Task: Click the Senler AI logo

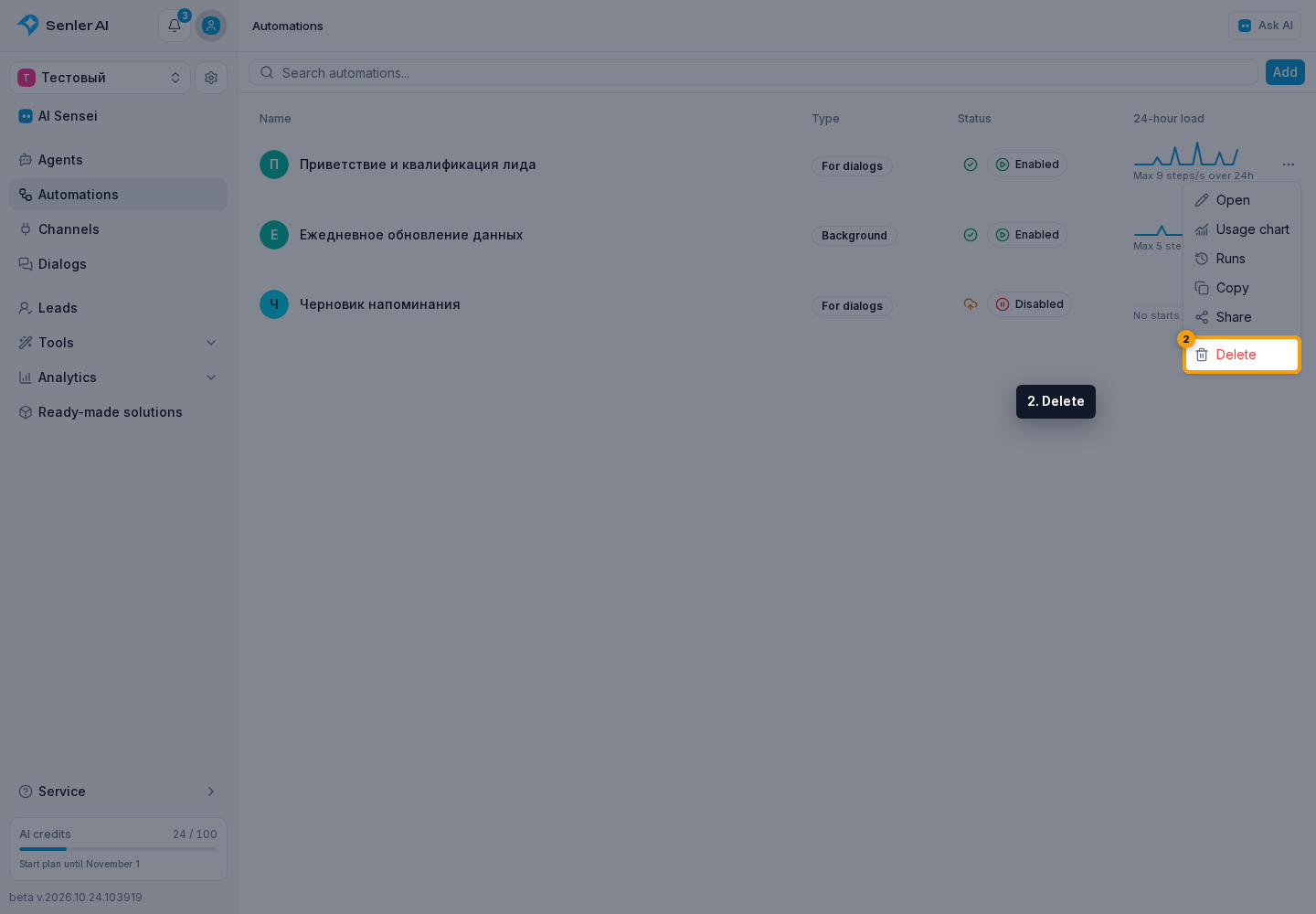Action: coord(63,26)
